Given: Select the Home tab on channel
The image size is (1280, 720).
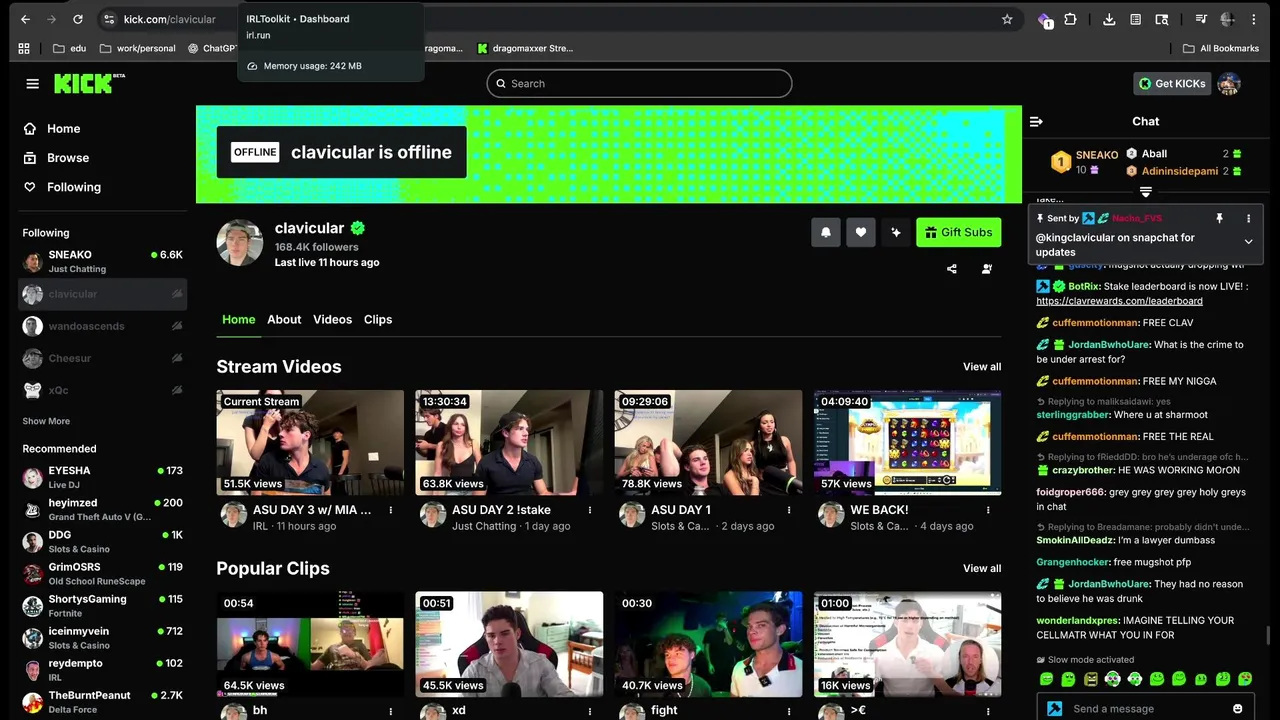Looking at the screenshot, I should coord(238,319).
